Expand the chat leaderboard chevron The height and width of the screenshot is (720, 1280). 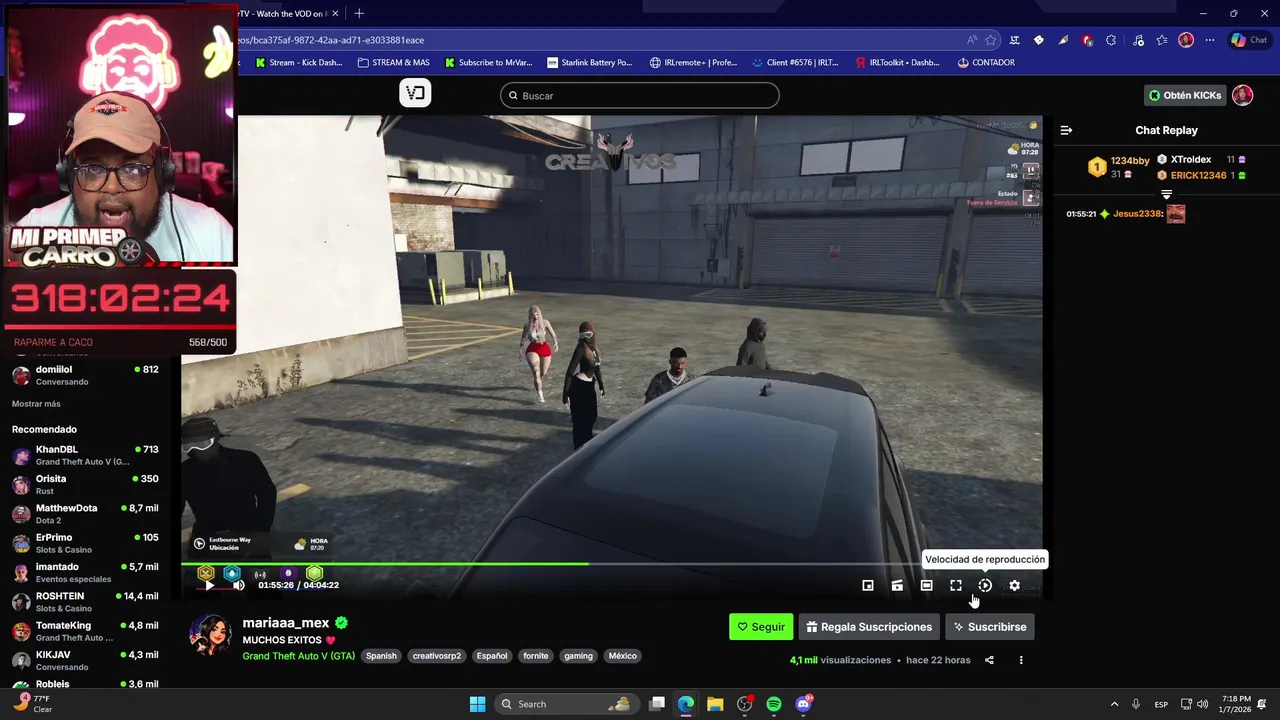tap(1166, 194)
